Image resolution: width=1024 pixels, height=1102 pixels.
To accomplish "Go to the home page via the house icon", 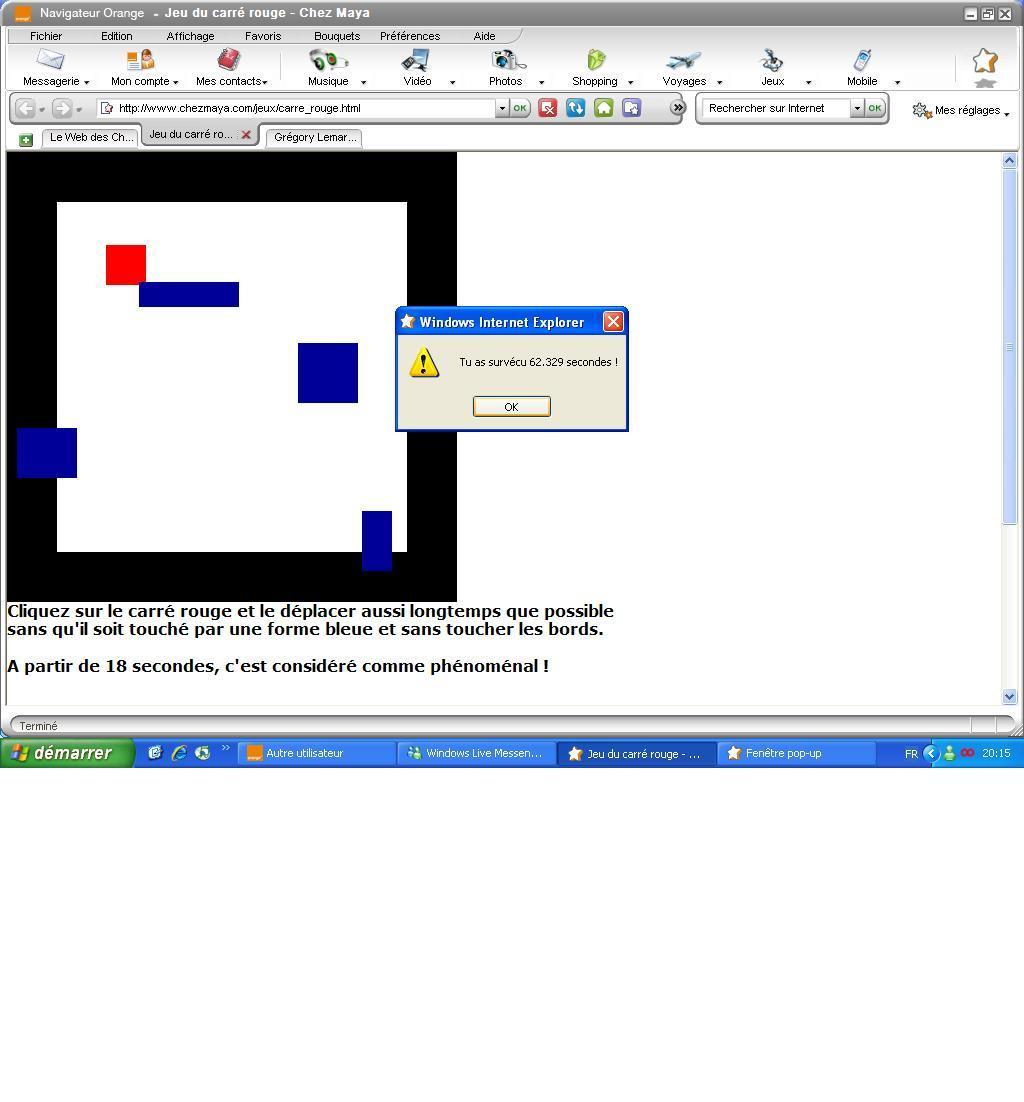I will (x=604, y=108).
